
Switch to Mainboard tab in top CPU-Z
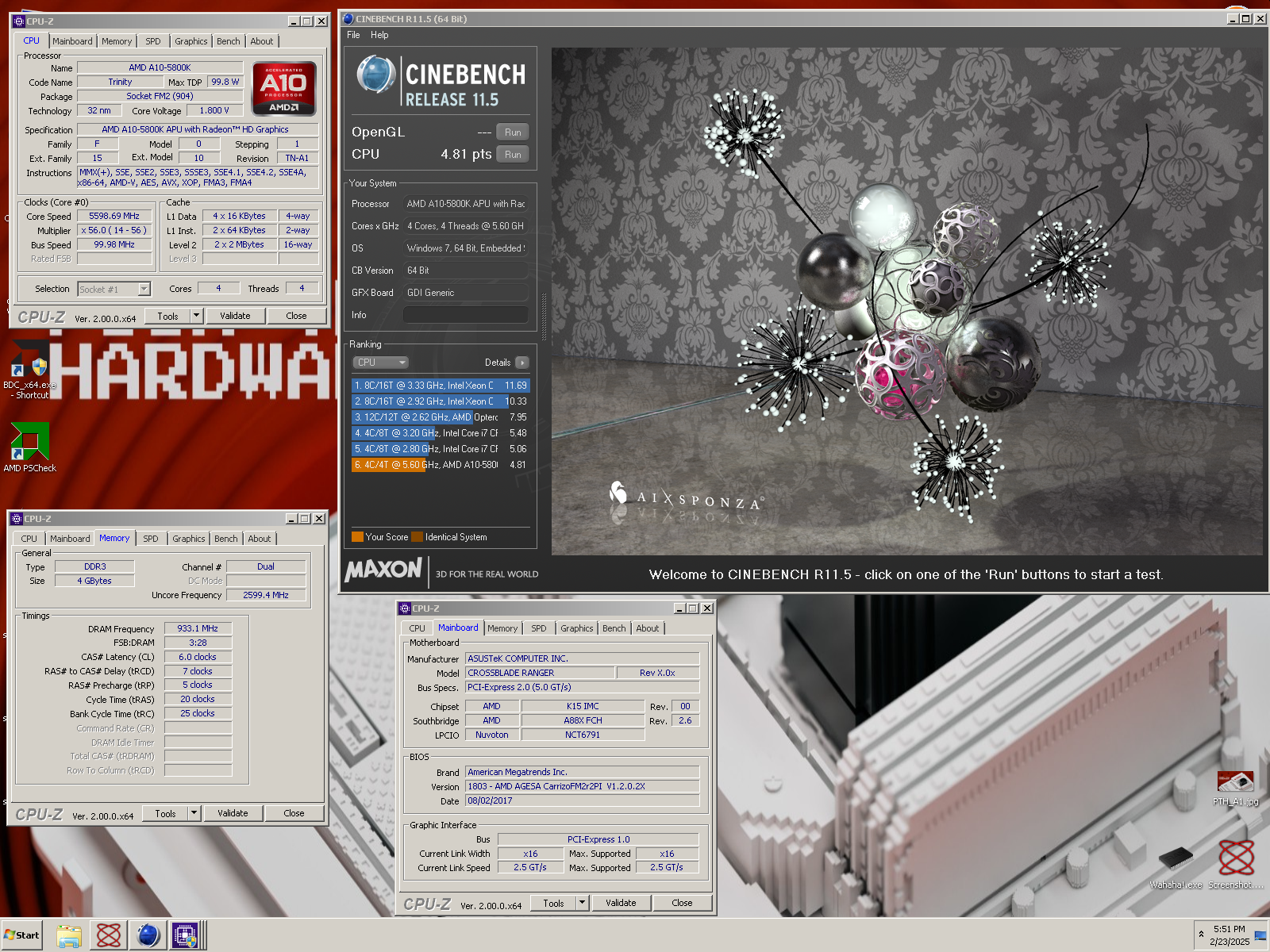coord(72,41)
